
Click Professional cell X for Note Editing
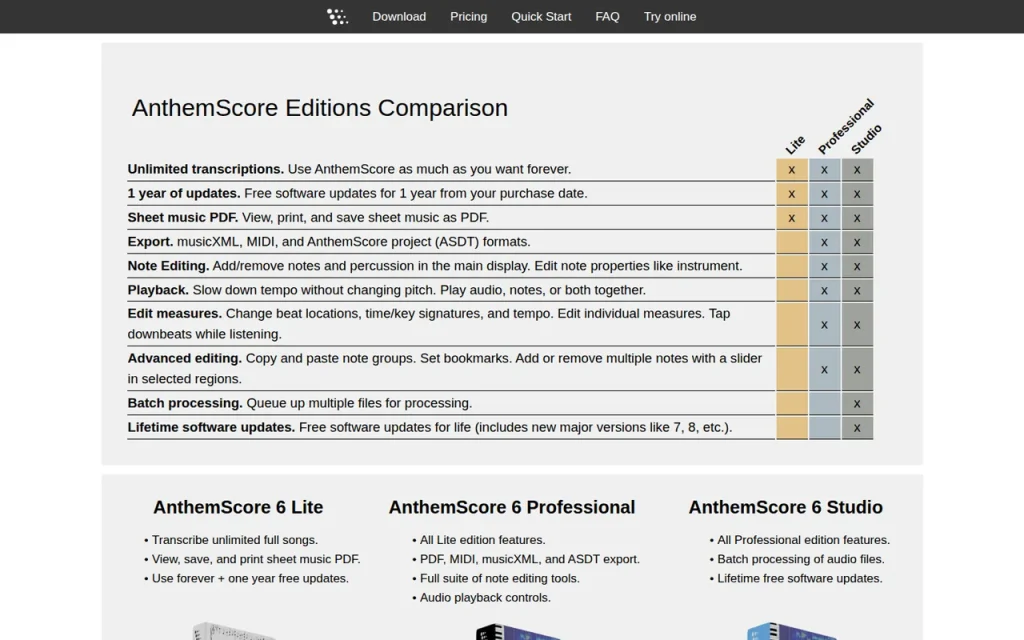pyautogui.click(x=824, y=266)
